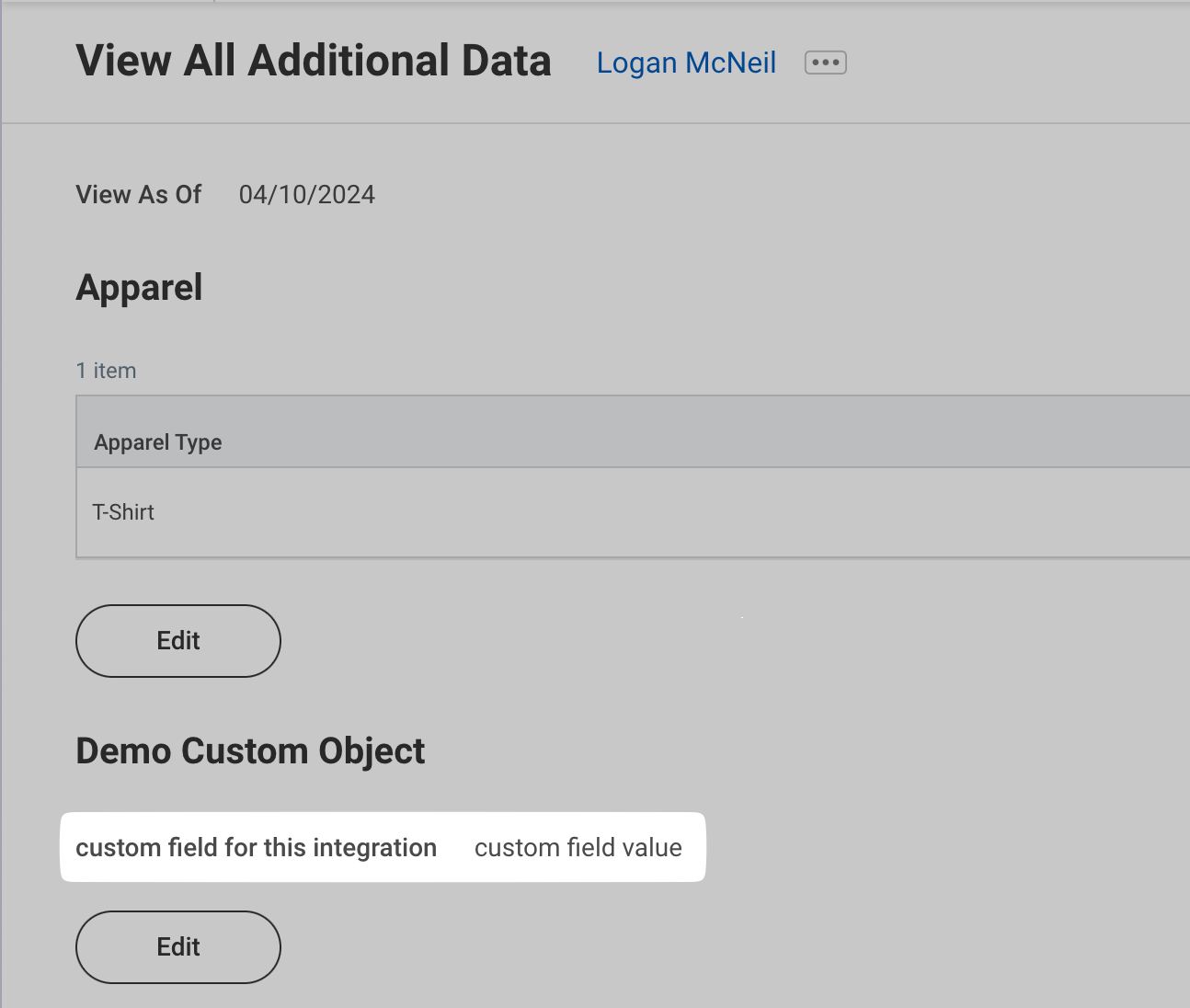Select the custom field value text
This screenshot has height=1008, width=1190.
pyautogui.click(x=578, y=848)
